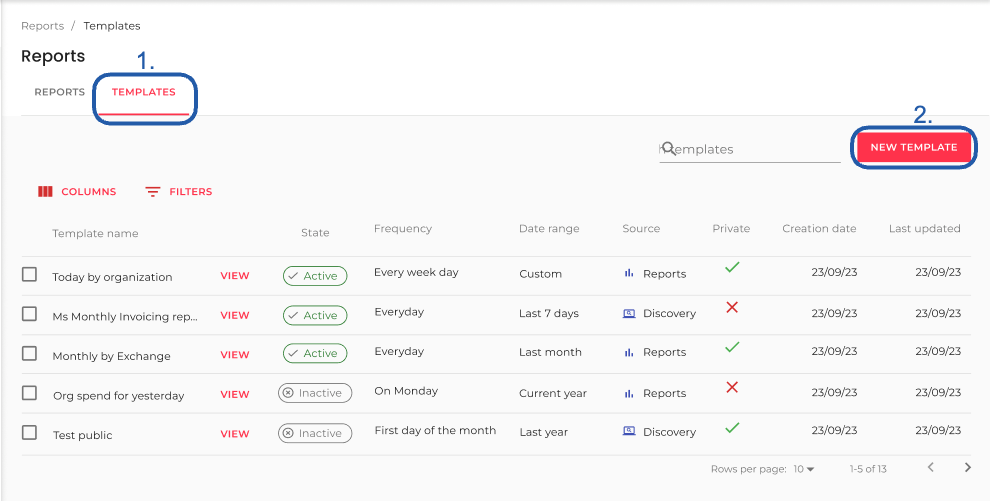Click the Reports source icon for Monthly by Exchange
Image resolution: width=990 pixels, height=501 pixels.
point(629,352)
